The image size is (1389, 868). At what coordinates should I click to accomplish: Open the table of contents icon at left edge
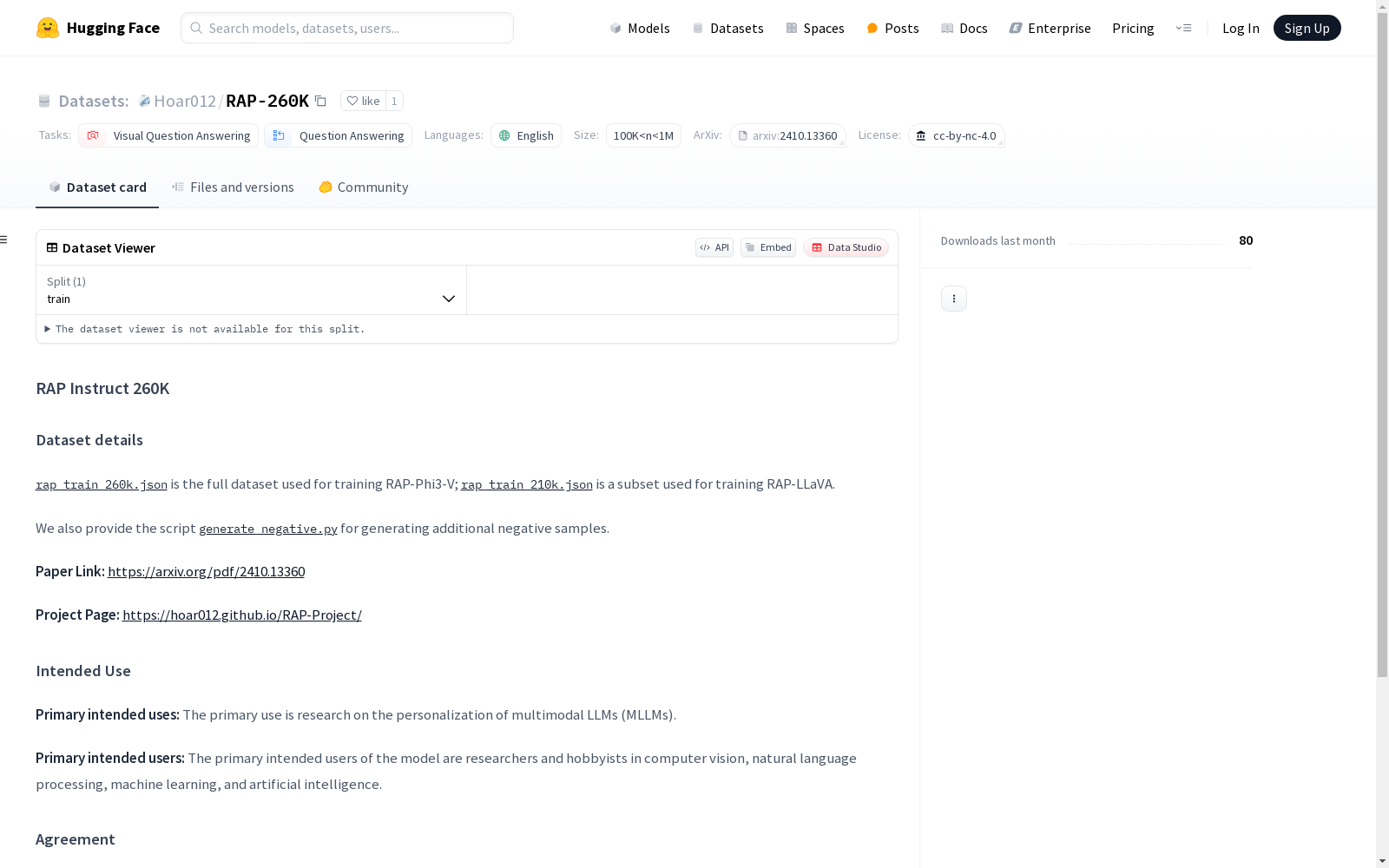coord(3,240)
